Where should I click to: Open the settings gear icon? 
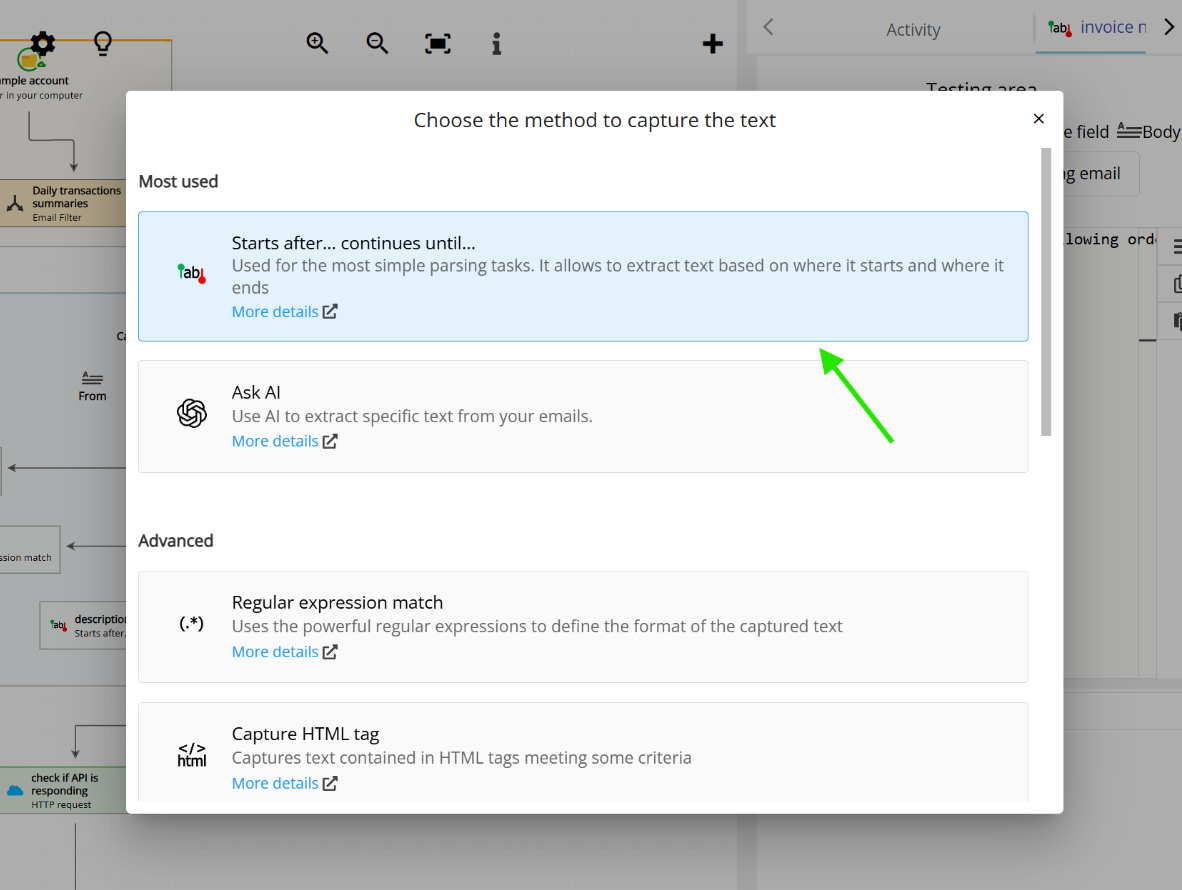click(41, 43)
